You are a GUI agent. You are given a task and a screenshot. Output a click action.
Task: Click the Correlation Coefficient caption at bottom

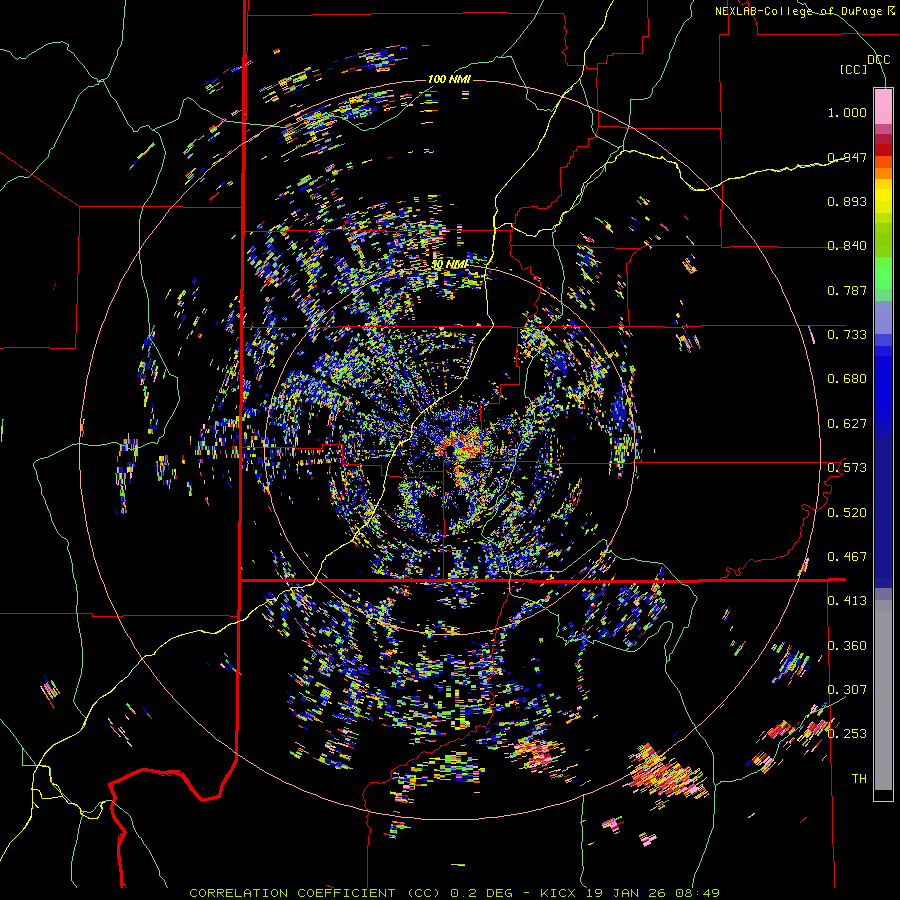point(454,893)
